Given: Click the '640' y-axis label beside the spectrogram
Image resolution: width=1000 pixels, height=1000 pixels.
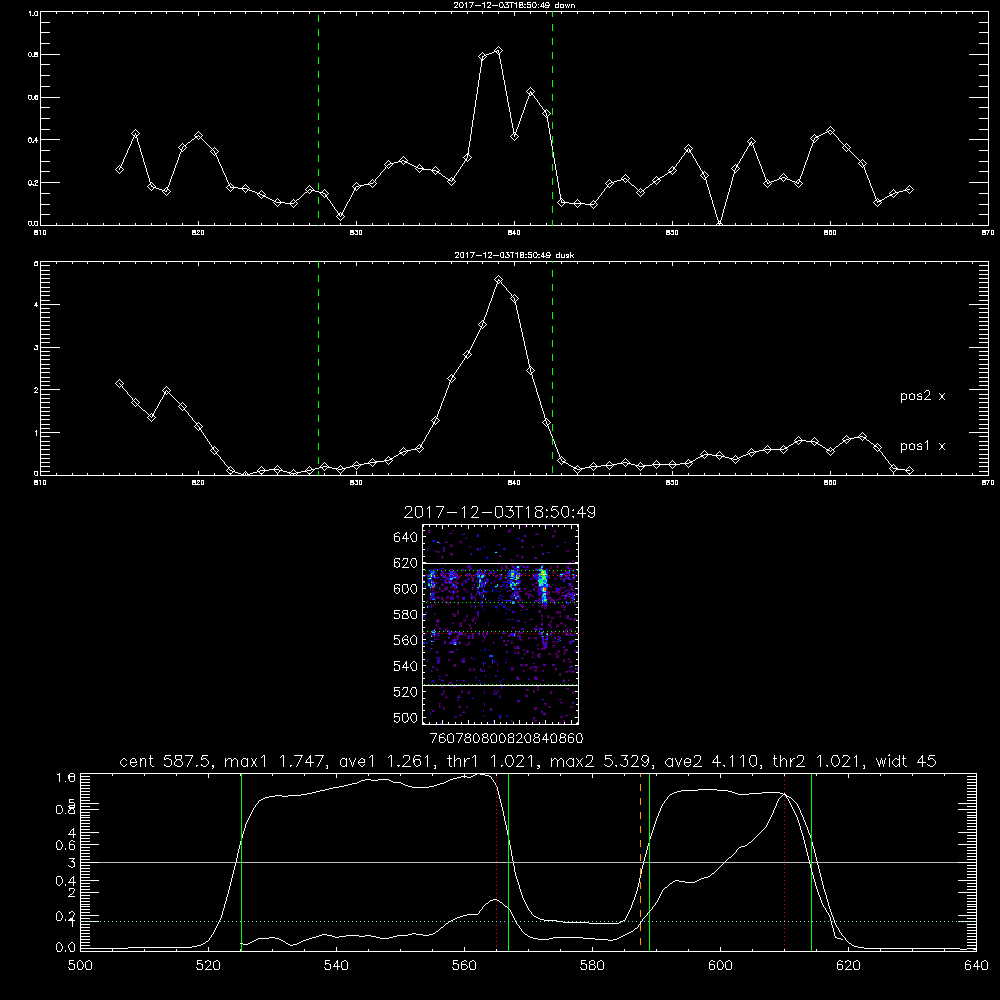Looking at the screenshot, I should (405, 537).
